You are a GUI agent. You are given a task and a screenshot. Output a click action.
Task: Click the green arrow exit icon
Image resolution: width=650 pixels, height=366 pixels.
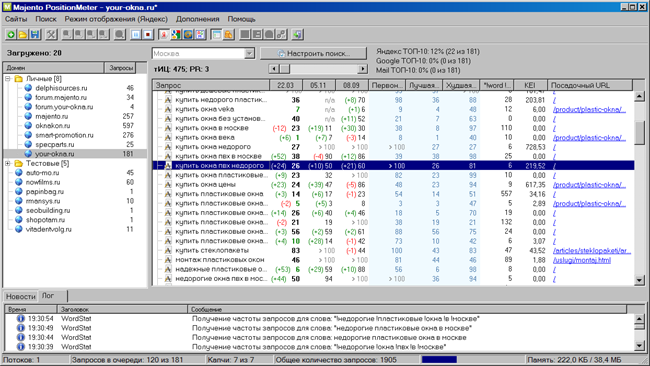click(297, 34)
